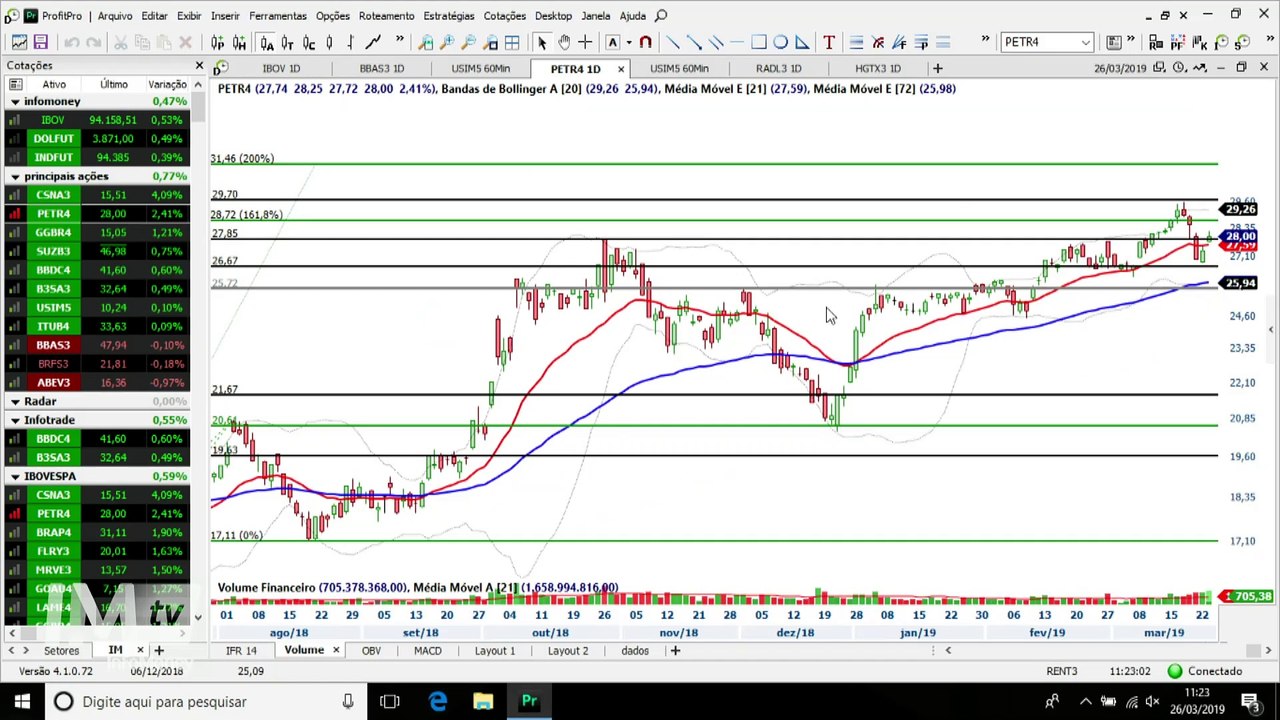Select the ABEV3 quote row
The height and width of the screenshot is (720, 1280).
pyautogui.click(x=96, y=382)
